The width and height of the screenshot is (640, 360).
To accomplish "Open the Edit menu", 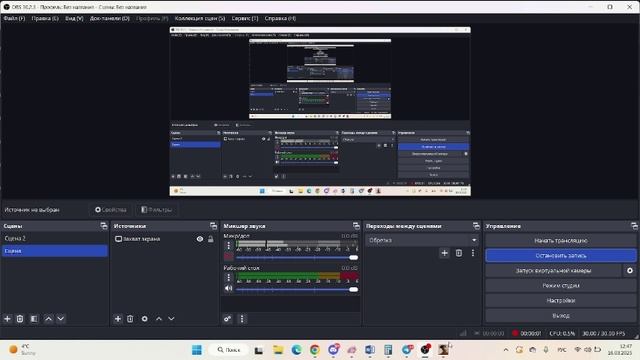I will click(x=45, y=18).
